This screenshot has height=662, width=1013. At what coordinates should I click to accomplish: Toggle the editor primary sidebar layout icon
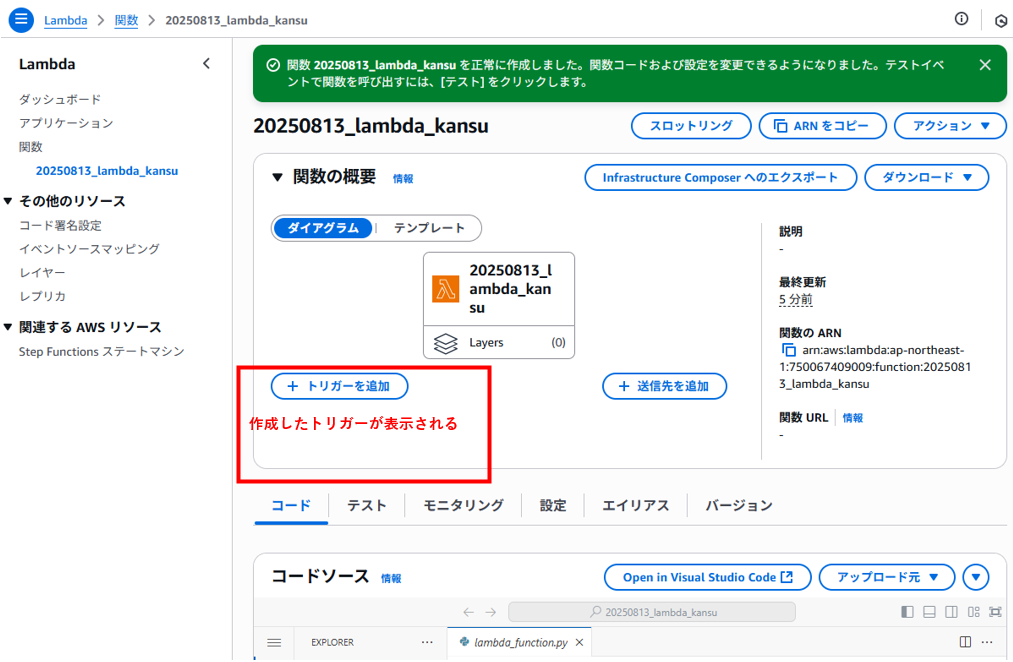coord(907,612)
